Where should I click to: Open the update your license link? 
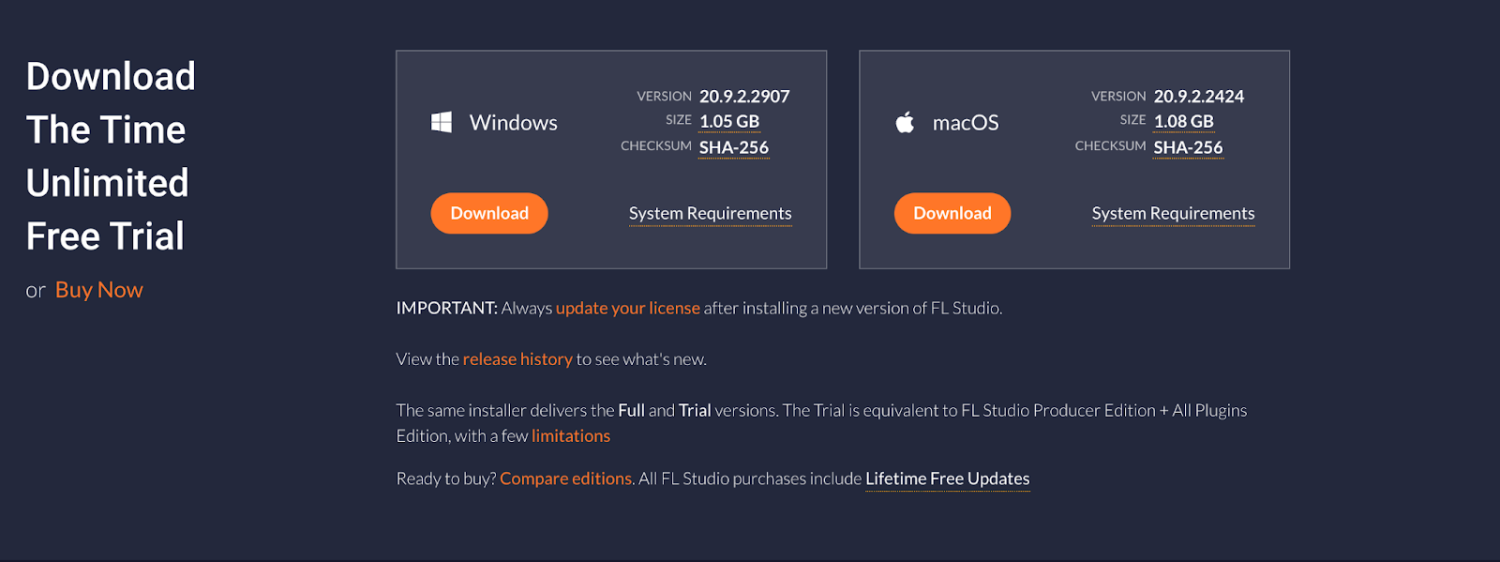(628, 308)
